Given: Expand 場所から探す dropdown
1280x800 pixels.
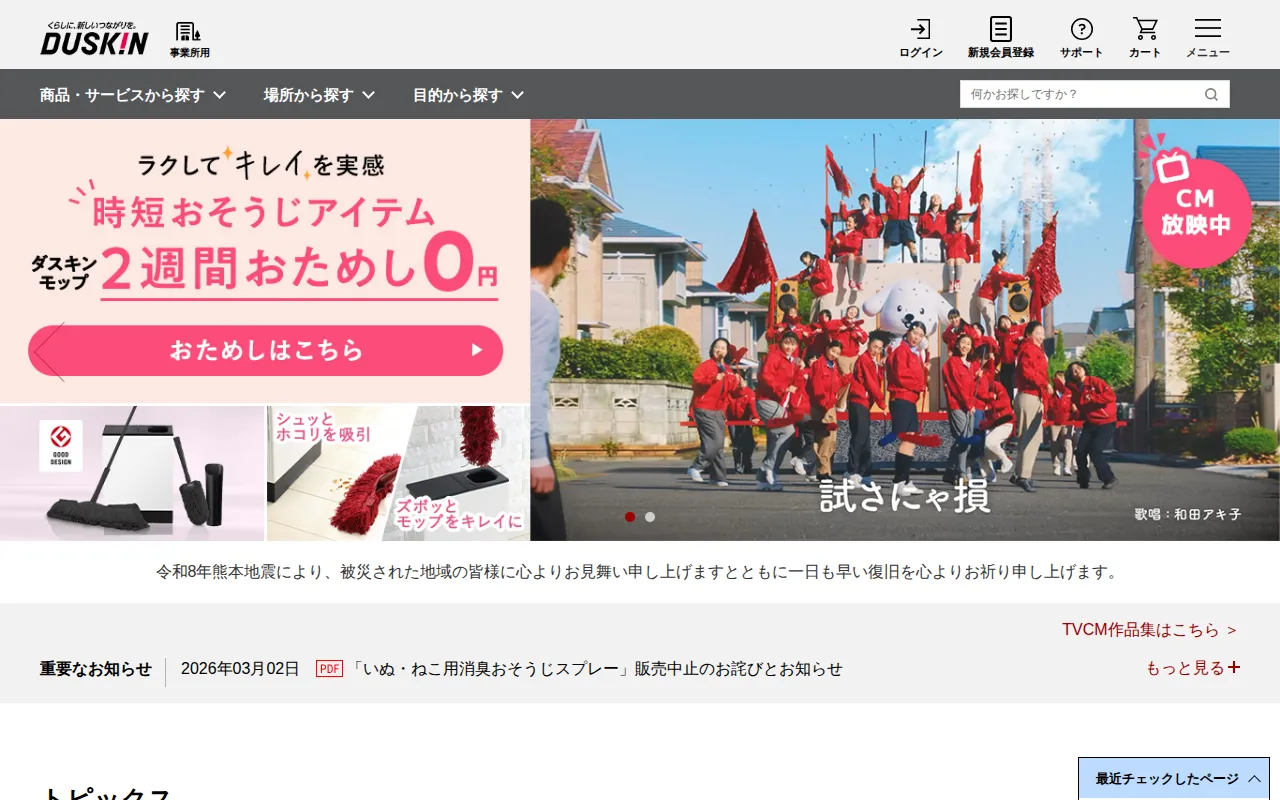Looking at the screenshot, I should point(319,95).
